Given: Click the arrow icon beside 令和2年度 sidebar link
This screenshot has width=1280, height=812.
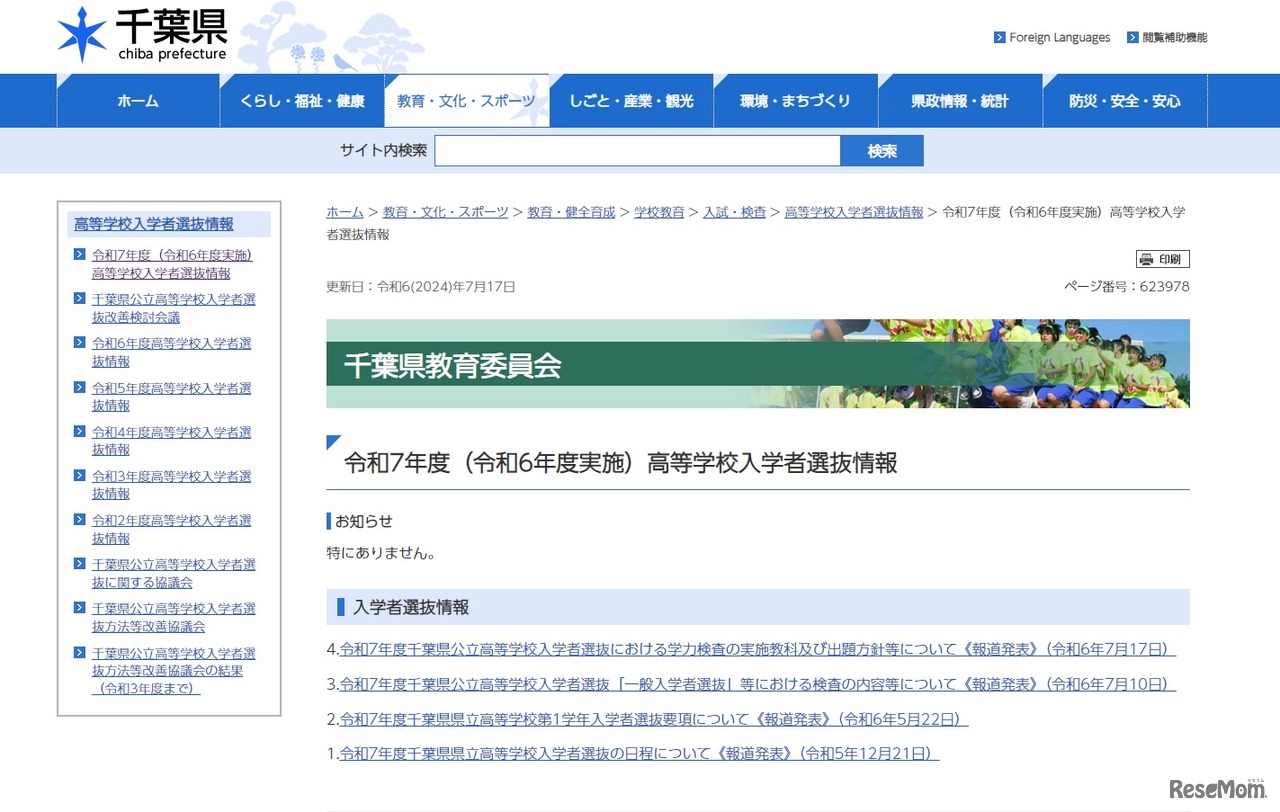Looking at the screenshot, I should coord(80,521).
